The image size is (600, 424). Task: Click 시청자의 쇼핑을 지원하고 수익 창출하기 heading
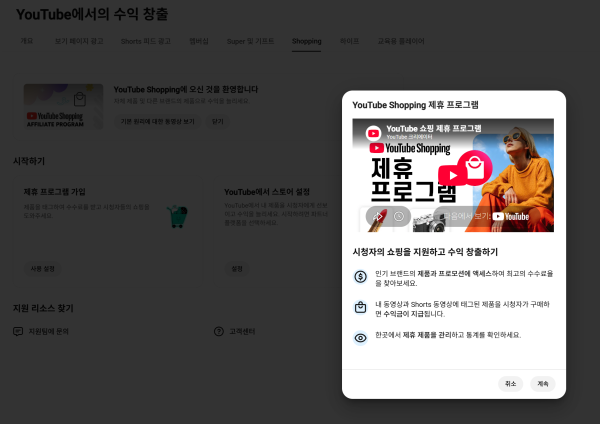(x=425, y=252)
